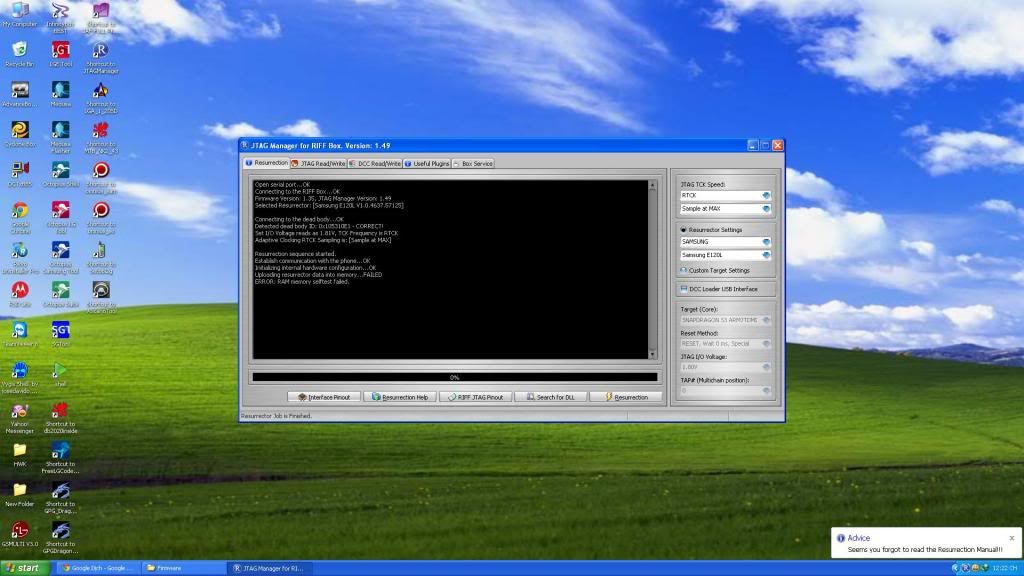Launch Google Chrome from the desktop
Viewport: 1024px width, 576px height.
[x=20, y=217]
